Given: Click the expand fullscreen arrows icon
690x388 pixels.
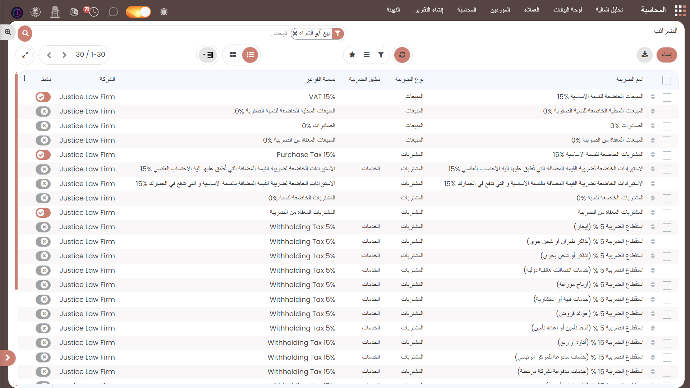Looking at the screenshot, I should [25, 55].
